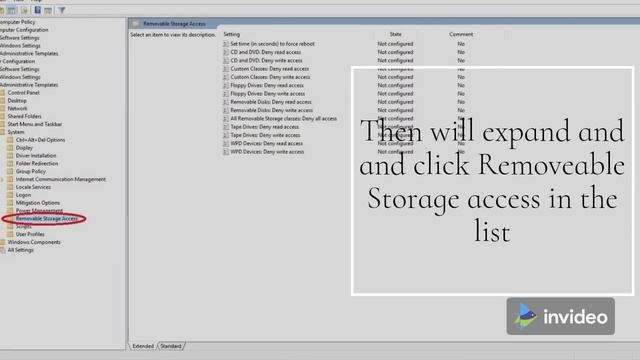Screen dimensions: 640x360
Task: Open Help from the blue toolbar icon
Action: (x=37, y=10)
